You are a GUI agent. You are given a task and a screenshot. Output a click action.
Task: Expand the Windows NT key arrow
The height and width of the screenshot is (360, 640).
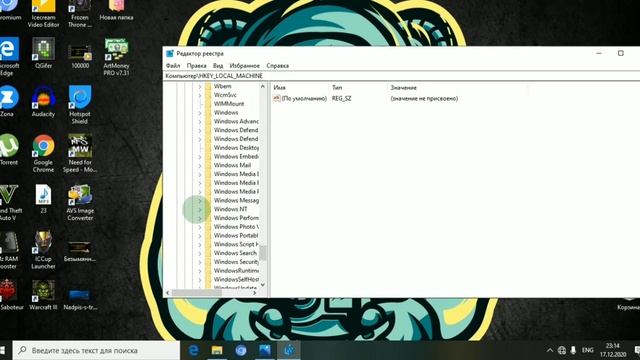pos(200,209)
